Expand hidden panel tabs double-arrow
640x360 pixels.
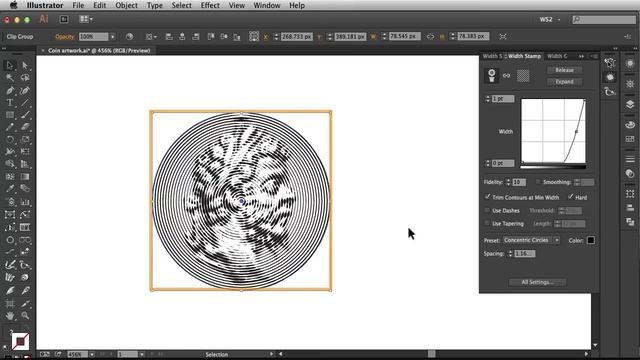click(x=581, y=56)
